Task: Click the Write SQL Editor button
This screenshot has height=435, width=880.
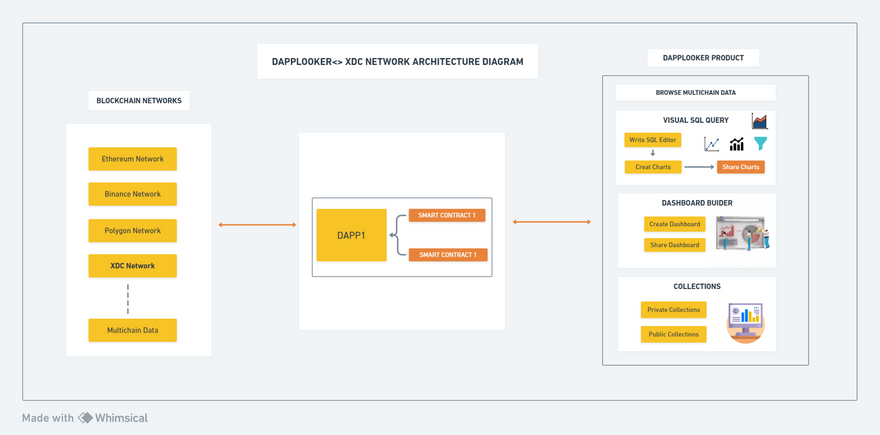Action: coord(652,140)
